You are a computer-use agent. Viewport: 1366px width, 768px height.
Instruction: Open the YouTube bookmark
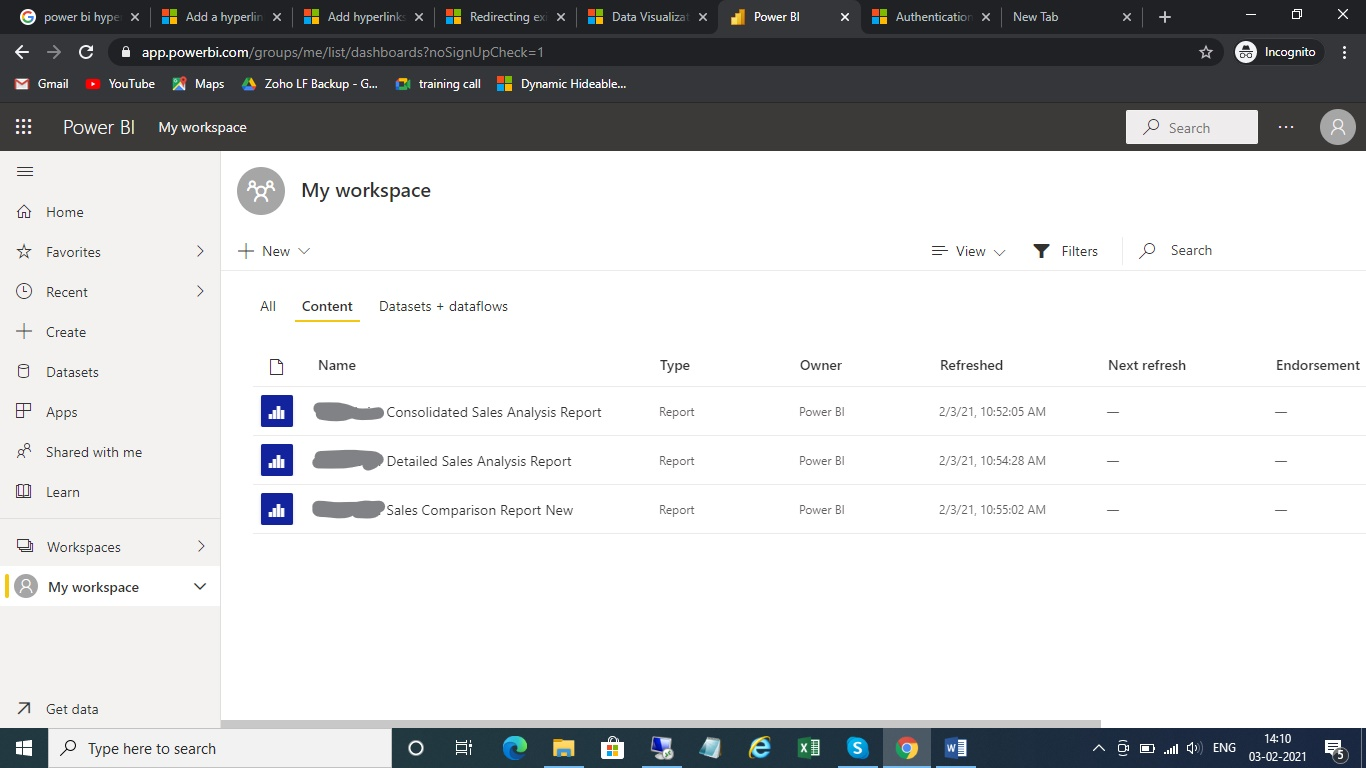tap(120, 84)
